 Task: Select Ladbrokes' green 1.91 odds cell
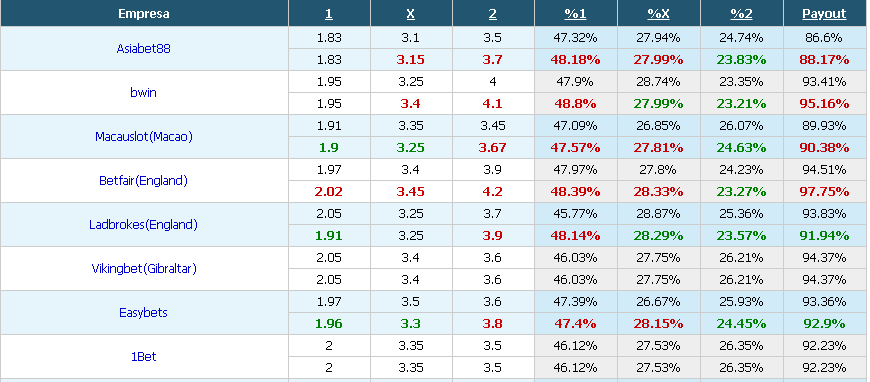(x=329, y=235)
